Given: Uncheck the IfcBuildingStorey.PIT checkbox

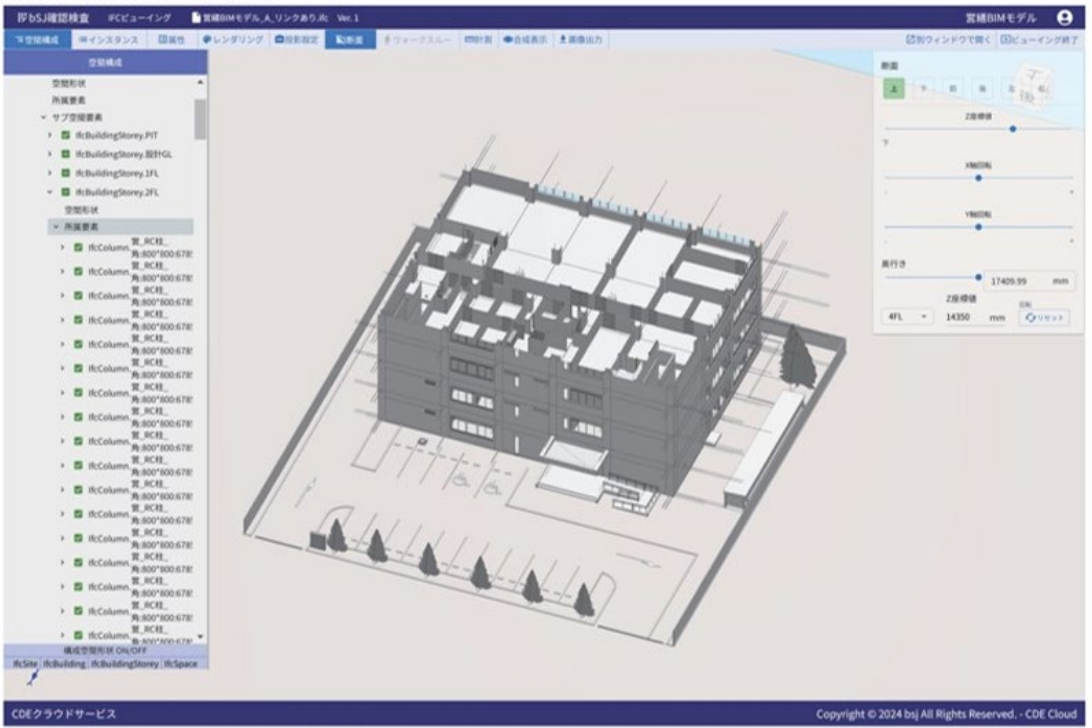Looking at the screenshot, I should [x=66, y=134].
